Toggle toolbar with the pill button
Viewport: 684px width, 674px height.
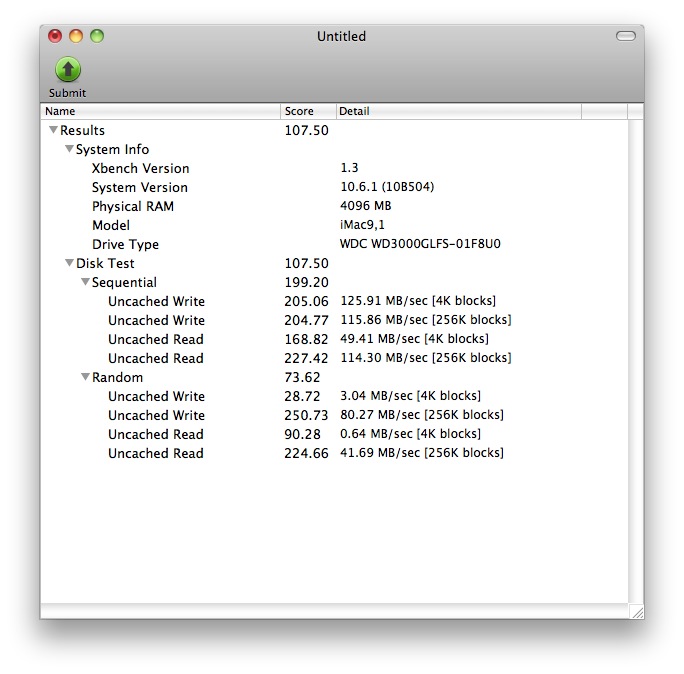tap(626, 36)
